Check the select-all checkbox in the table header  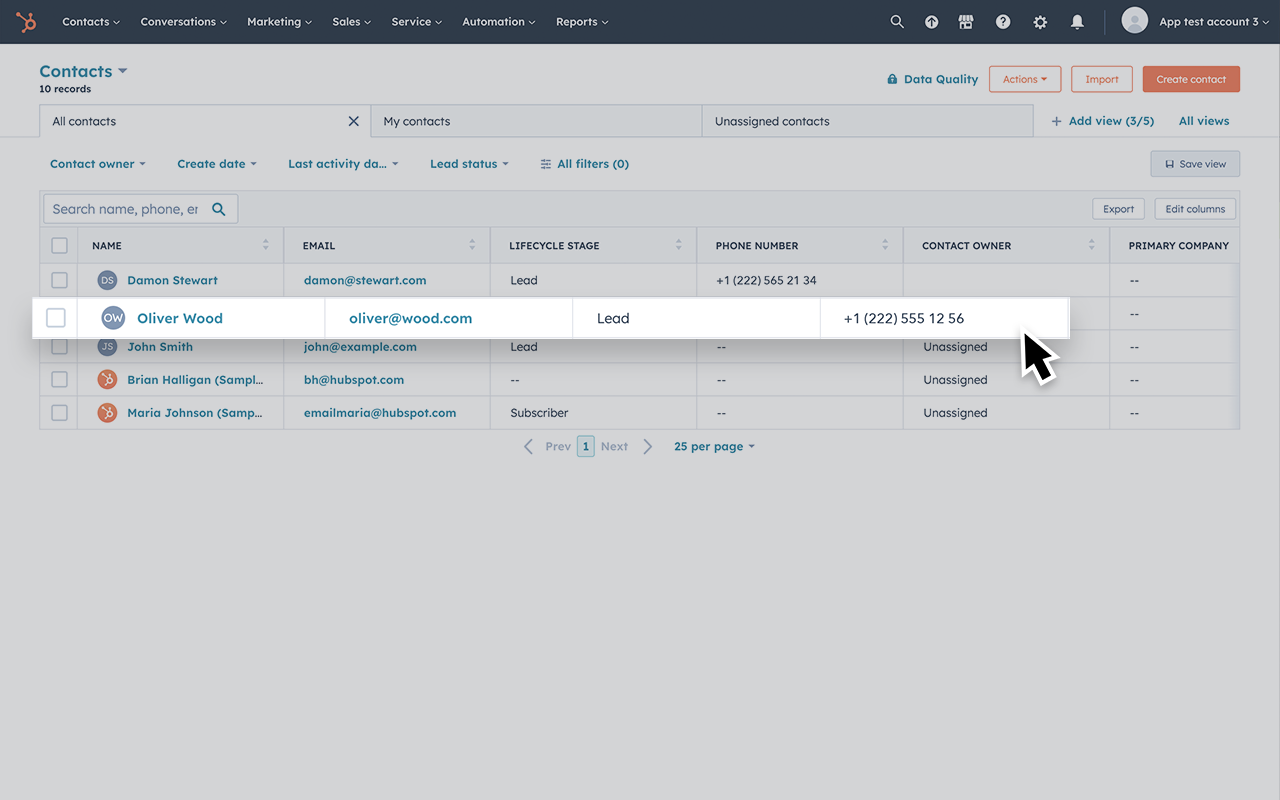click(x=59, y=244)
